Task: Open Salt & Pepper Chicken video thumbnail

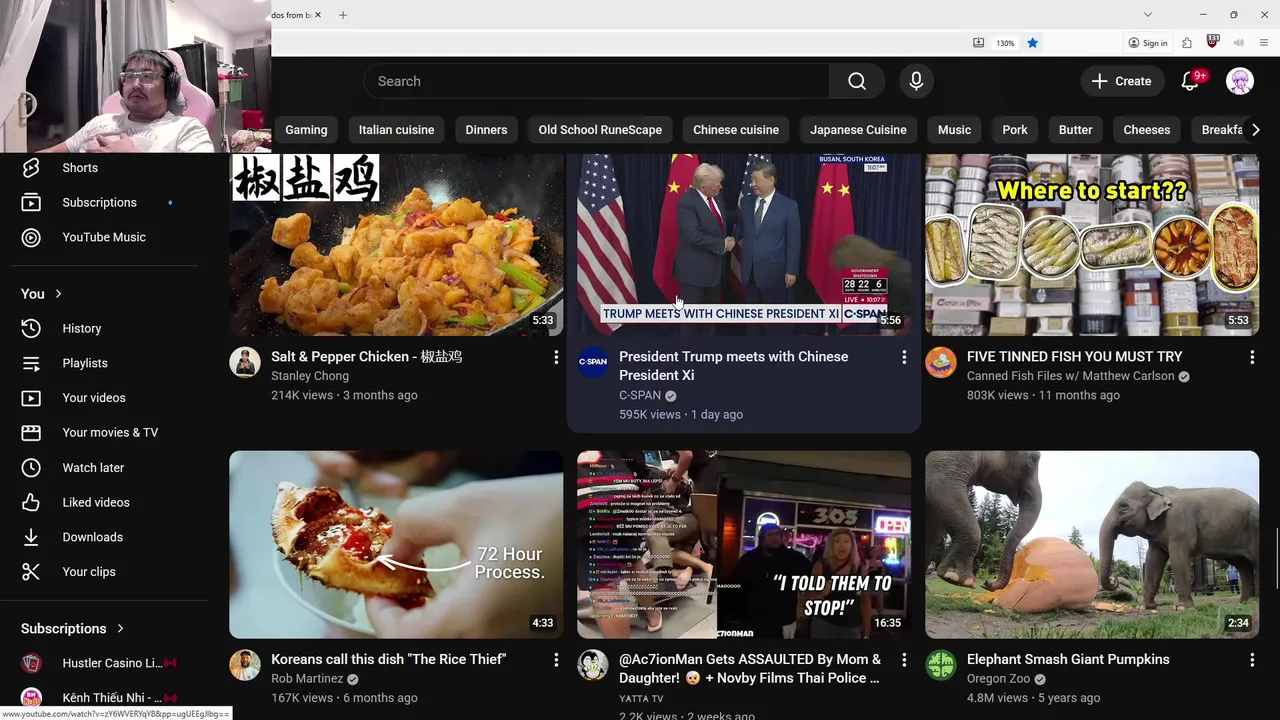Action: (x=396, y=245)
